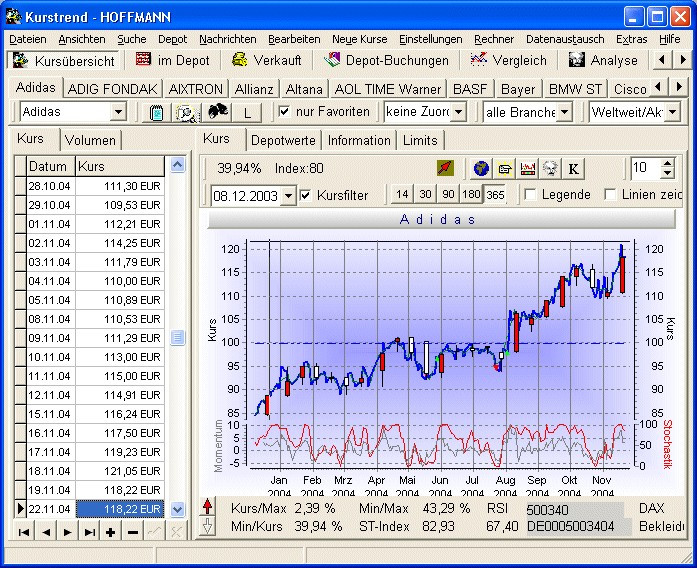Click the red arrow chart icon
This screenshot has height=568, width=697.
tap(445, 168)
